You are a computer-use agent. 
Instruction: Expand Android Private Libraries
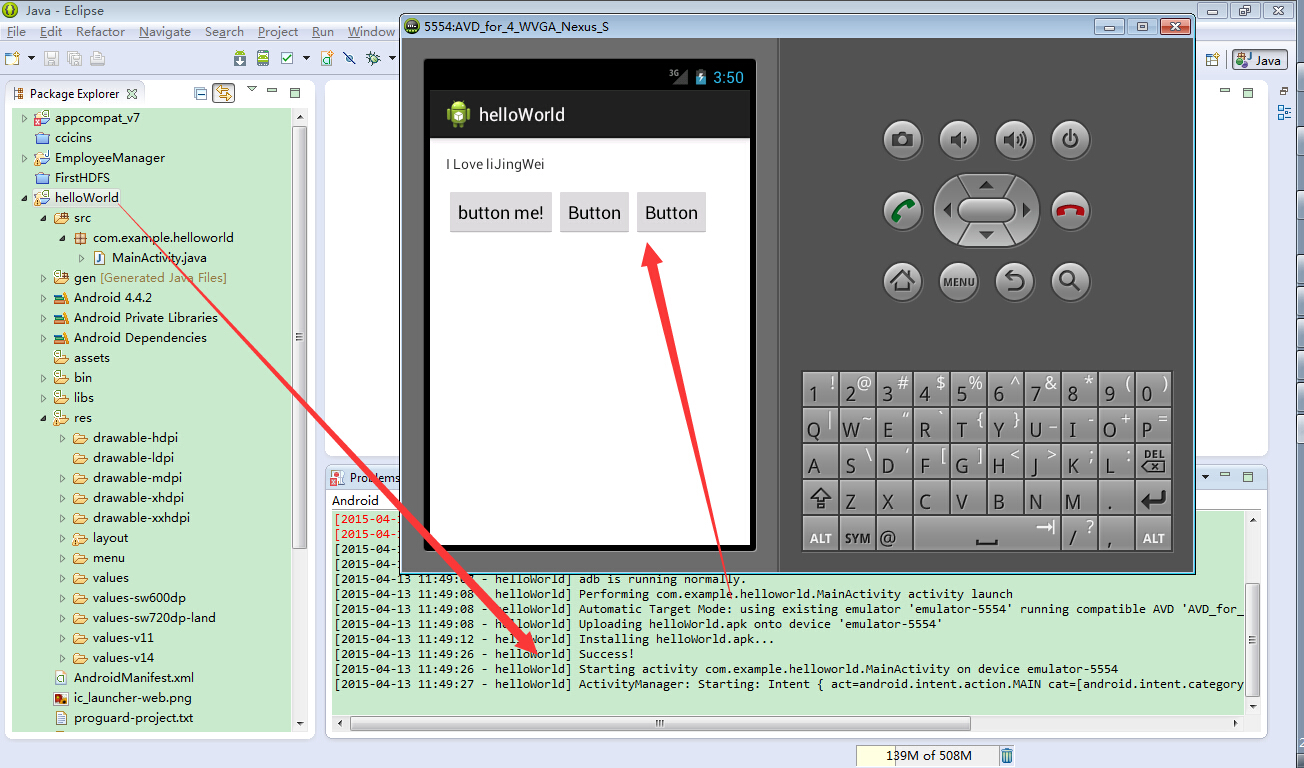point(43,317)
